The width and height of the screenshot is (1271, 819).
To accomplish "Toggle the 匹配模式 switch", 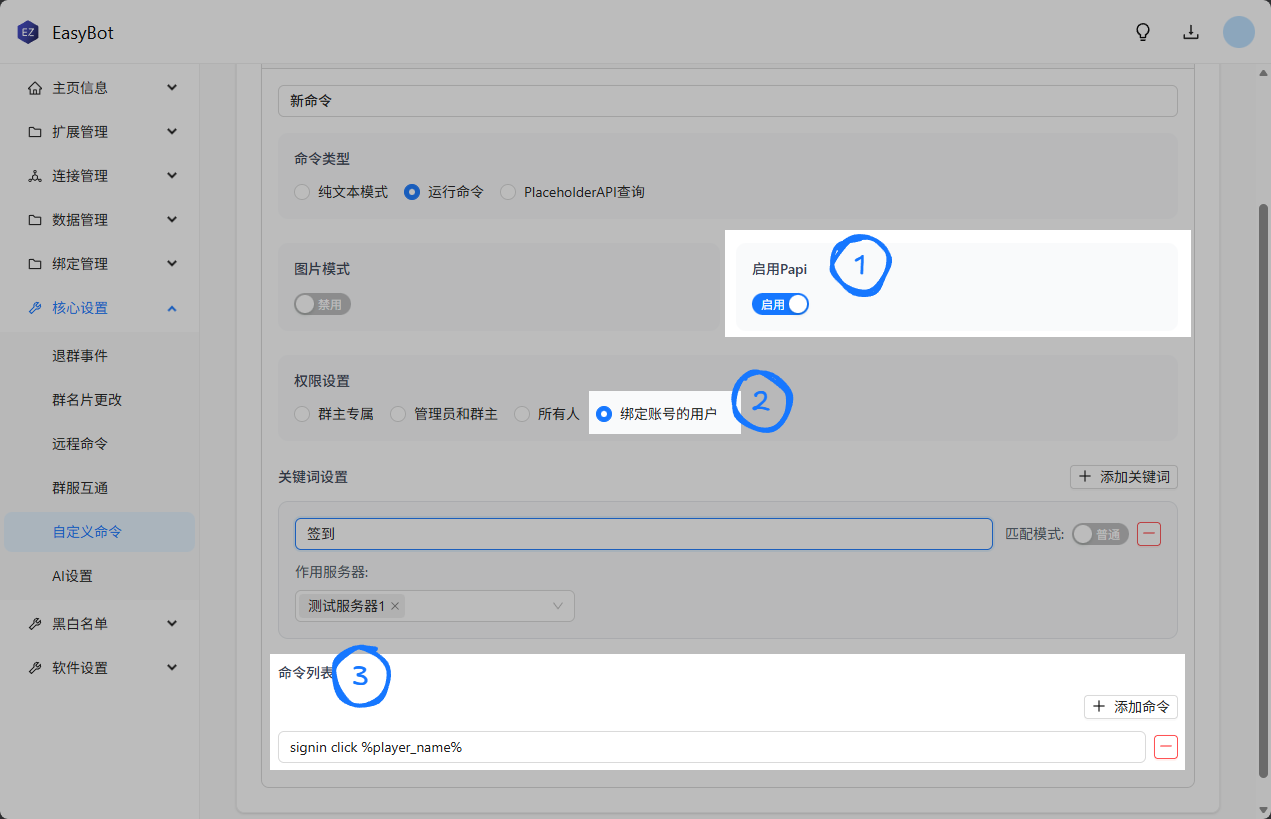I will click(1099, 534).
